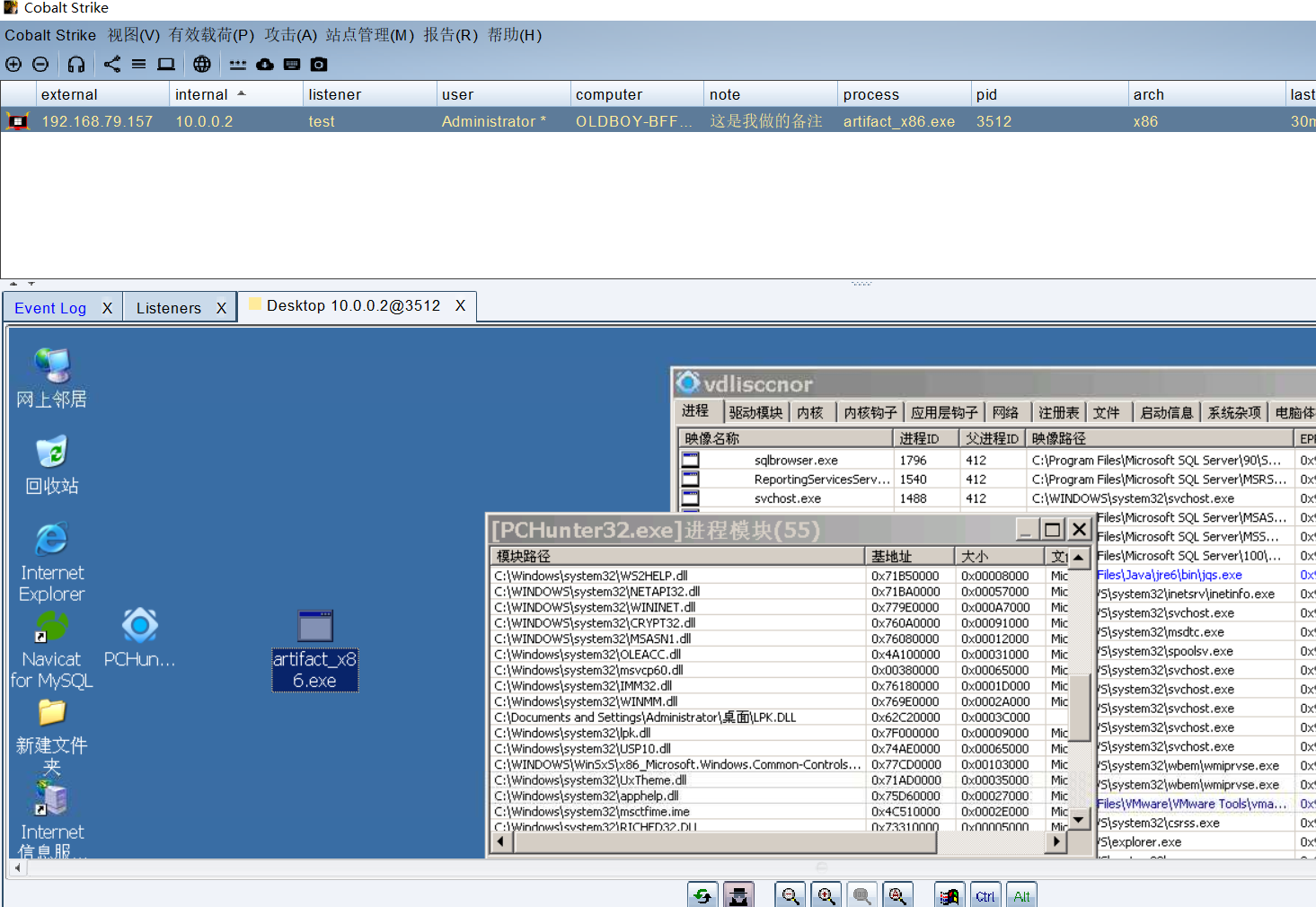The height and width of the screenshot is (907, 1316).
Task: Click module list horizontal scroll left arrow
Action: [501, 842]
